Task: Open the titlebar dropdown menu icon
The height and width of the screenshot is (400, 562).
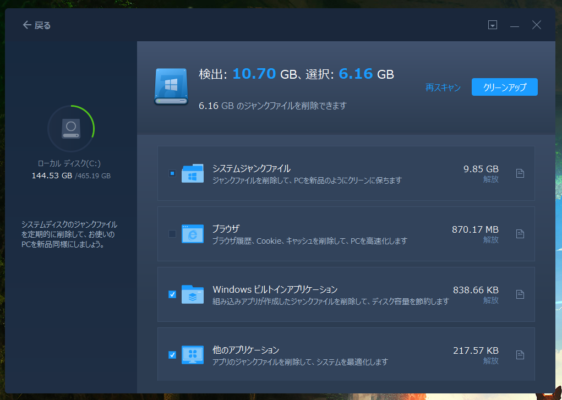Action: point(492,25)
